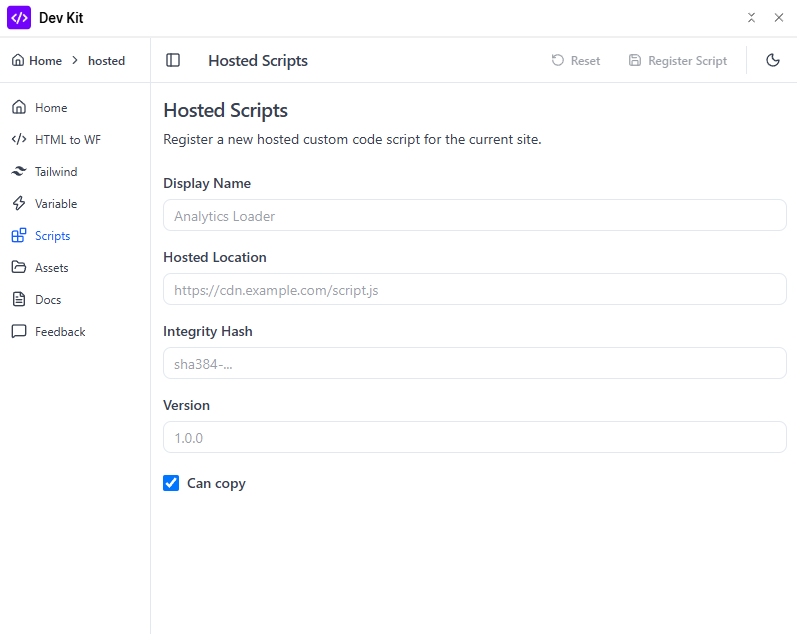This screenshot has height=634, width=797.
Task: Toggle the sidebar panel icon
Action: pyautogui.click(x=173, y=61)
